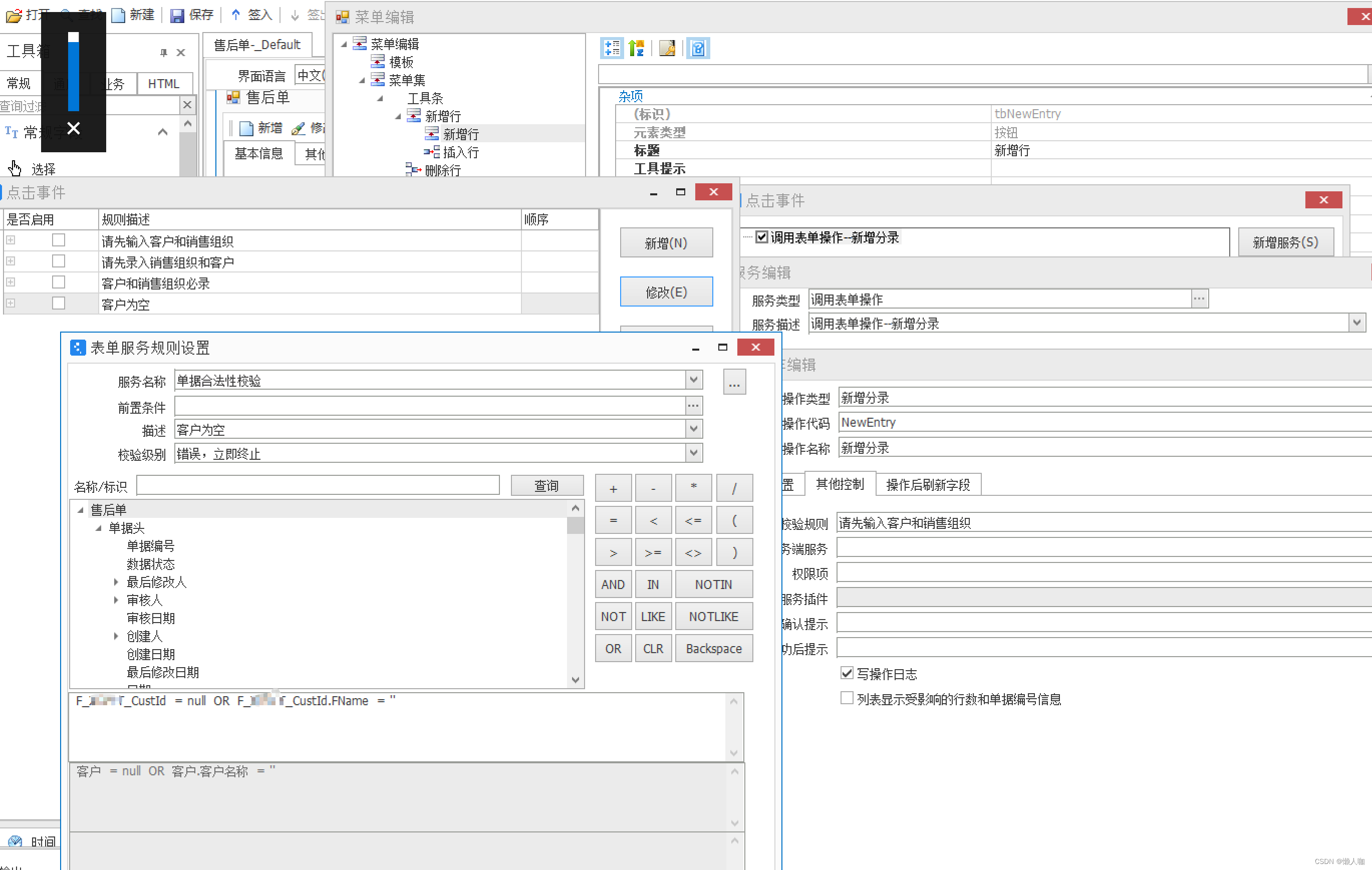This screenshot has height=870, width=1372.
Task: Click scroll-down arrow of field tree
Action: click(575, 679)
